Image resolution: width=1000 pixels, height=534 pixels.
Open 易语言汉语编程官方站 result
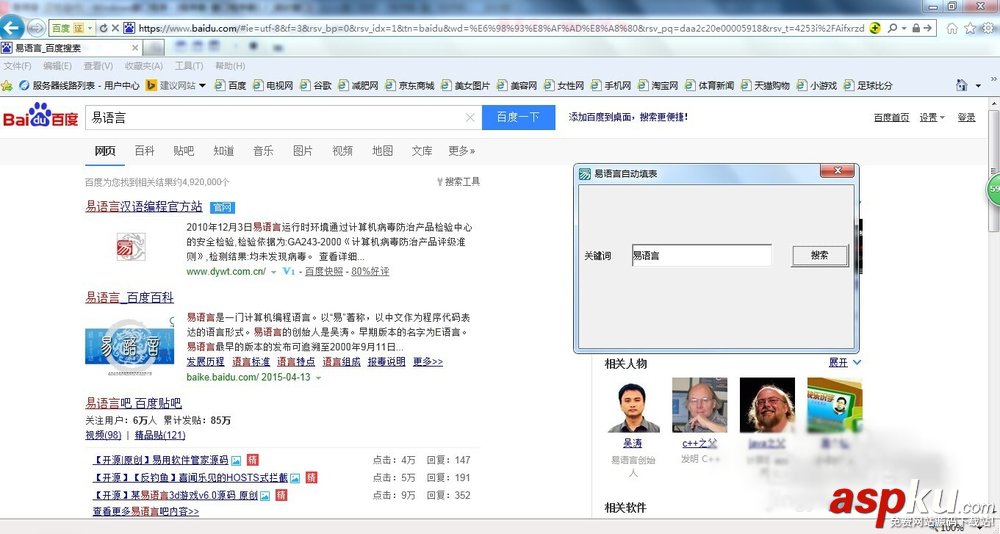tap(144, 206)
